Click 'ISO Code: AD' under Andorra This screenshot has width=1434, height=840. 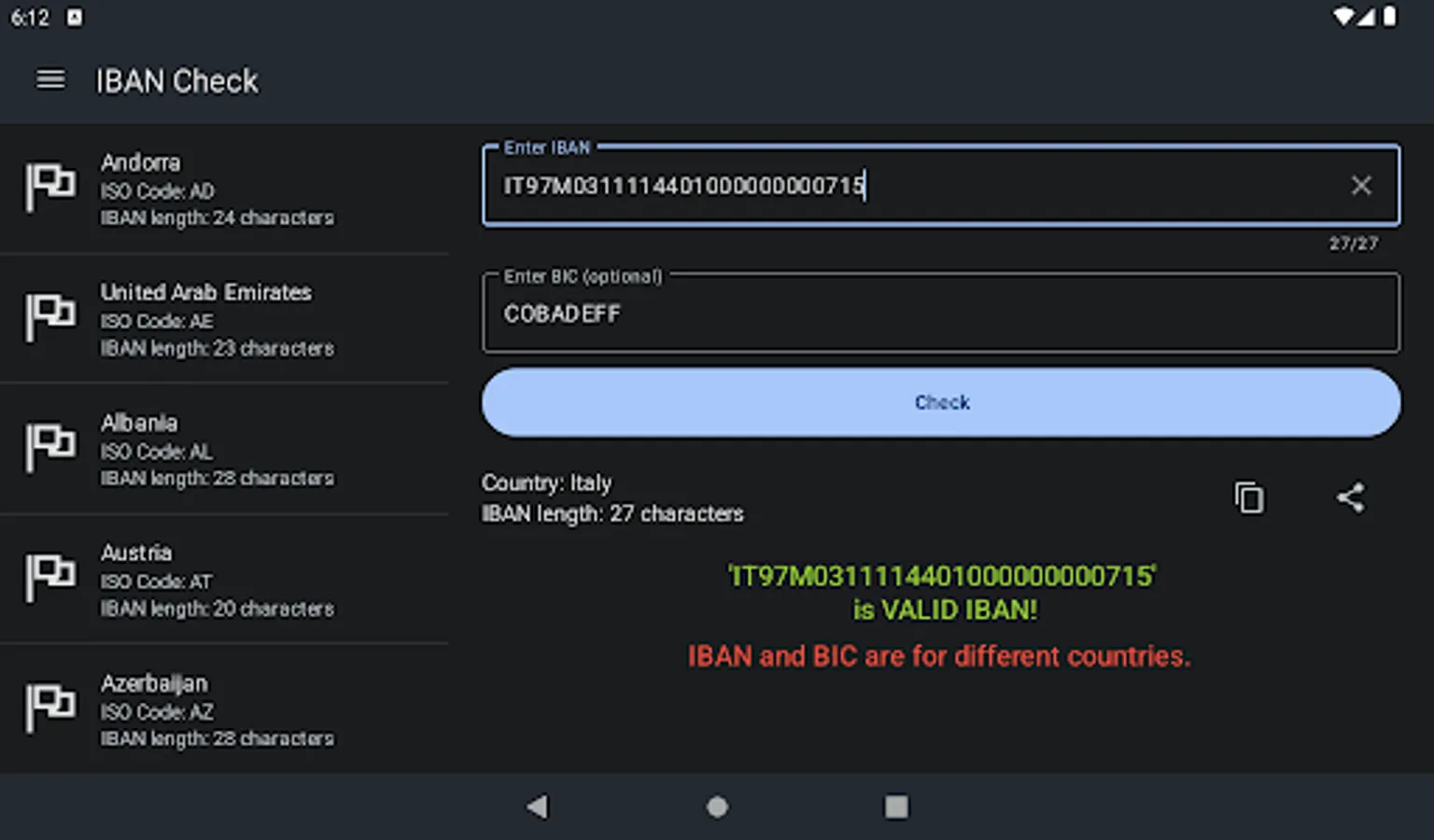[157, 190]
